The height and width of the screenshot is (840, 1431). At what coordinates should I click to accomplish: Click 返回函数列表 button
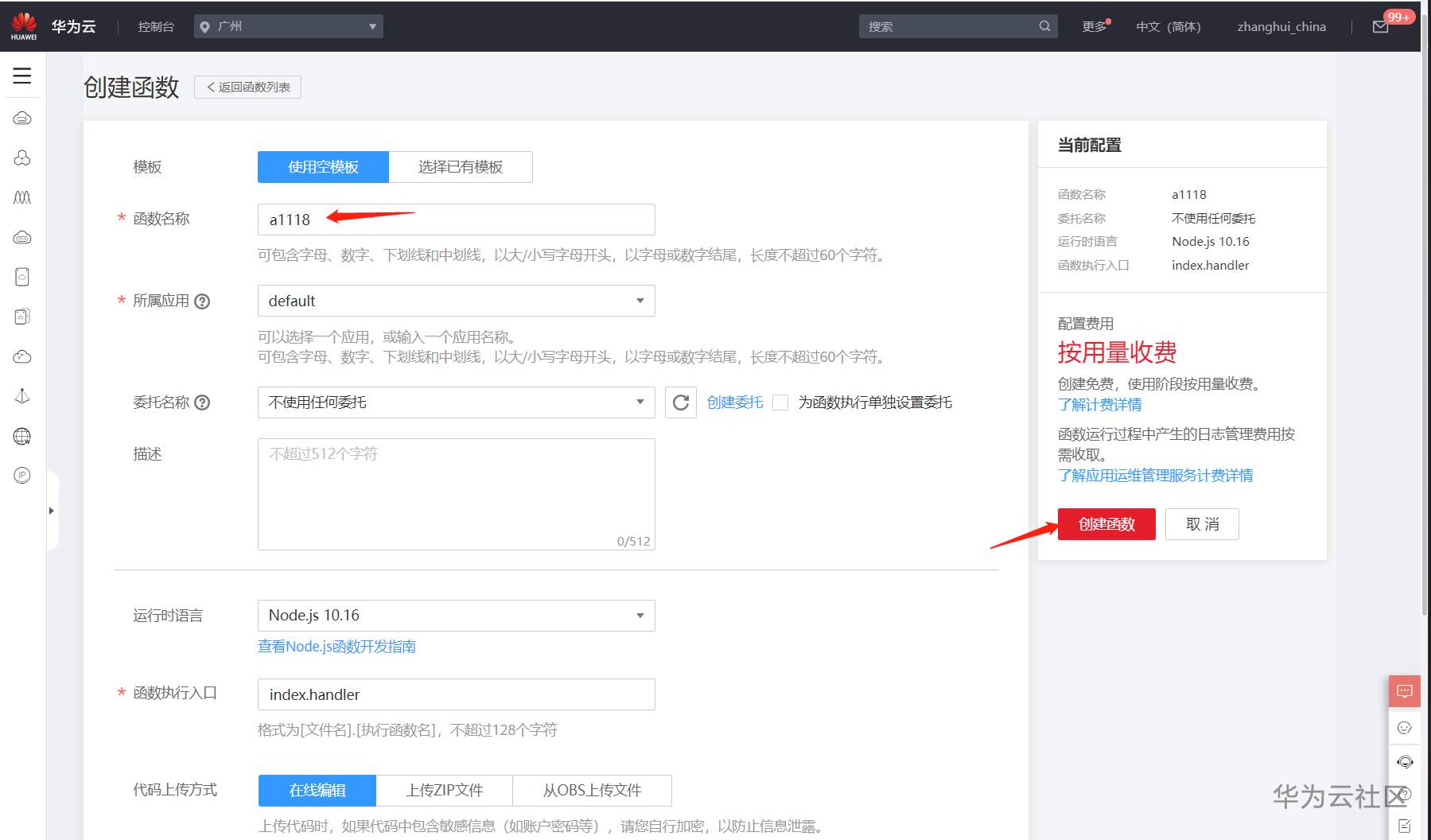click(247, 87)
